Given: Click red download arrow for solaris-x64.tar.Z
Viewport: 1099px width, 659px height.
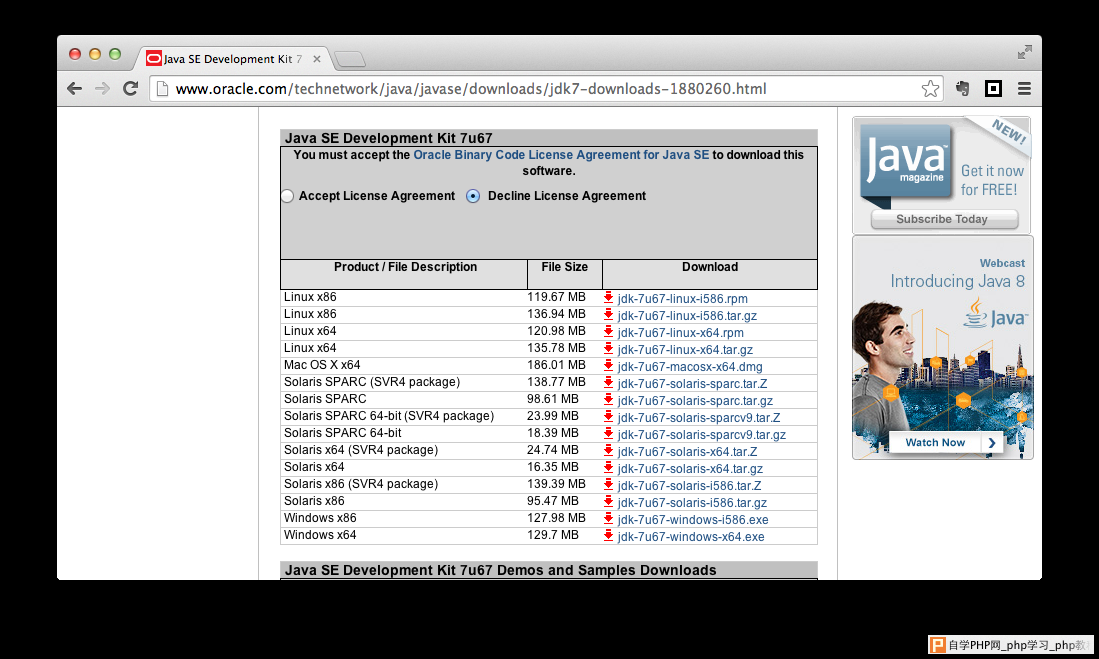Looking at the screenshot, I should tap(608, 451).
